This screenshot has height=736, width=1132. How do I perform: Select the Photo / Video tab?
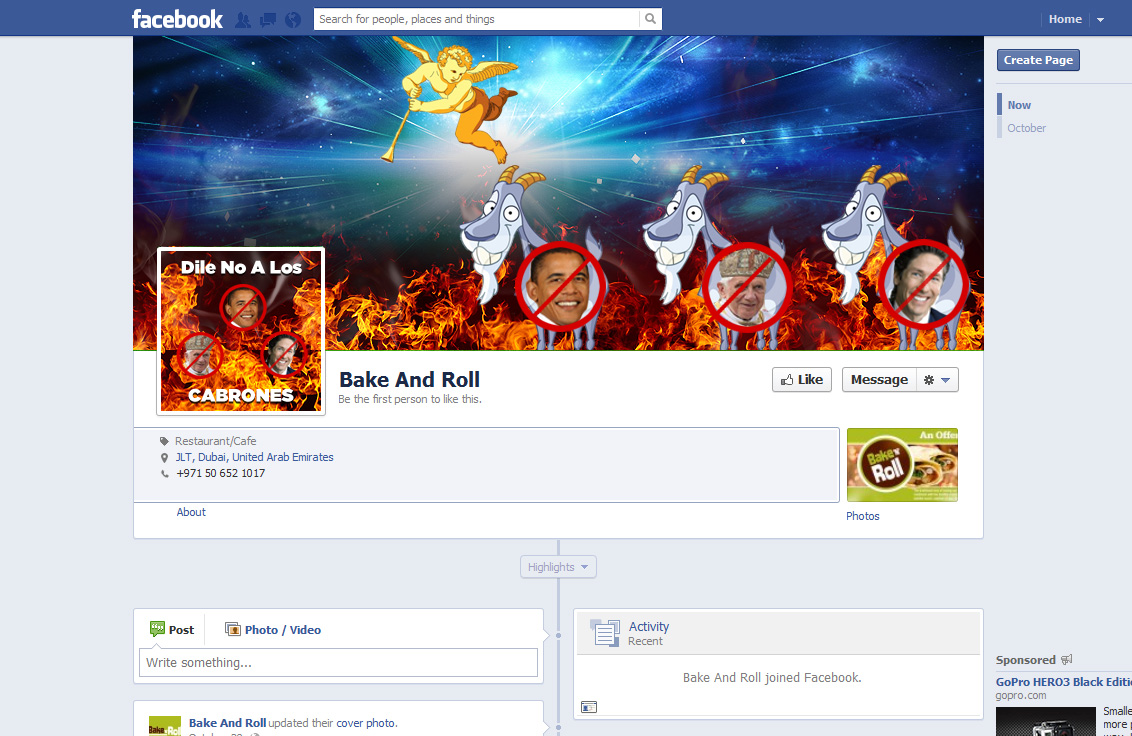[273, 629]
